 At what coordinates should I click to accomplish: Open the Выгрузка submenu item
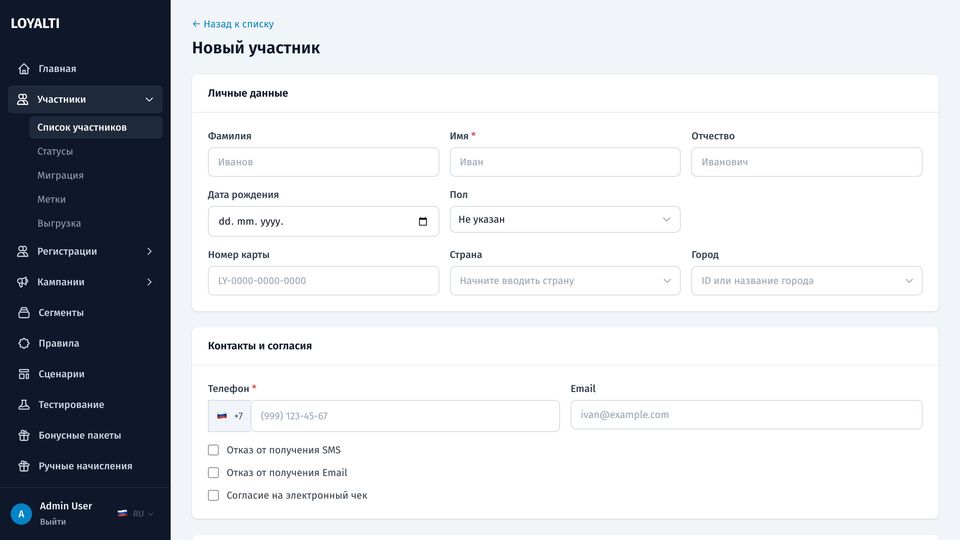tap(59, 223)
